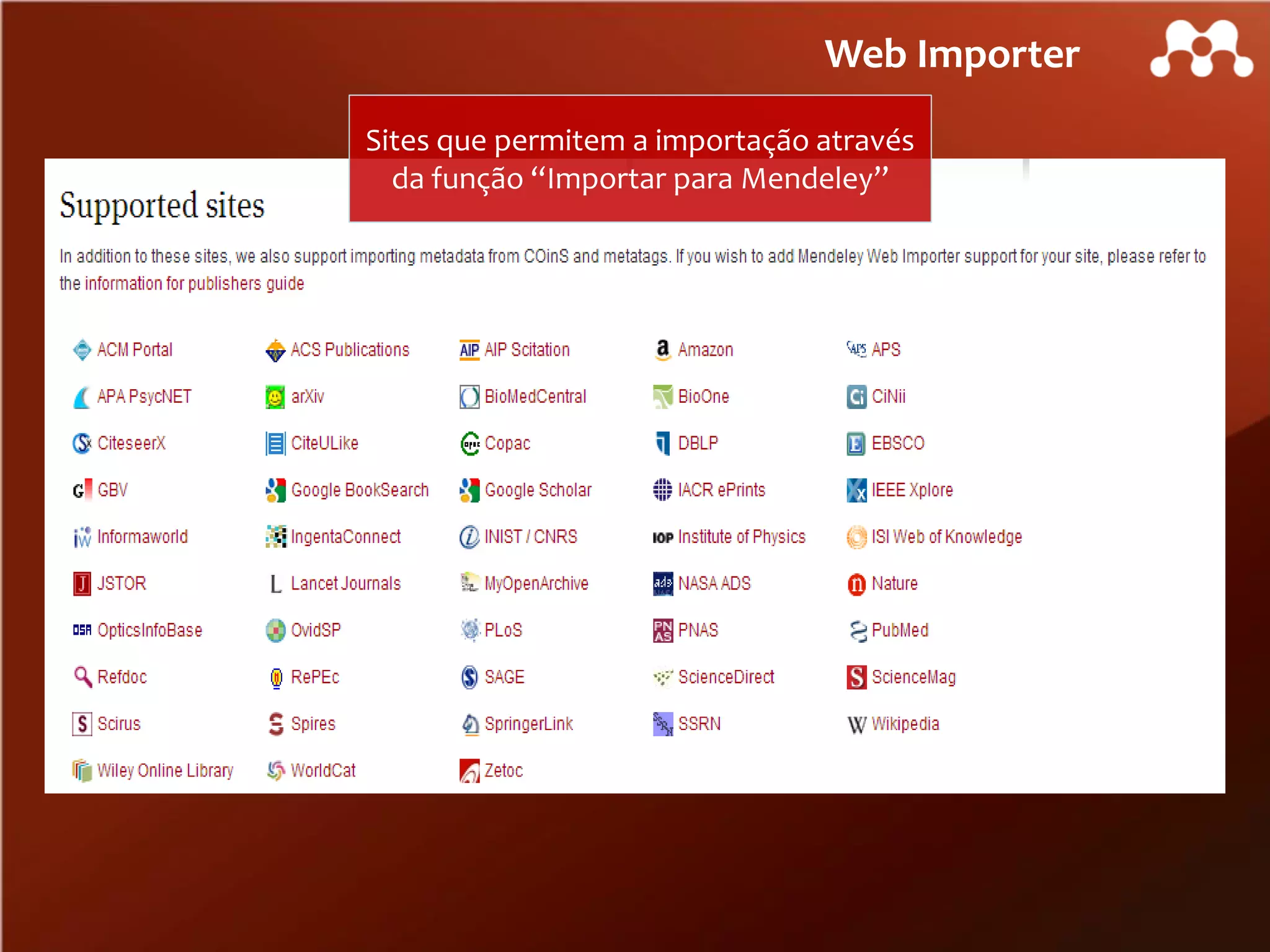Image resolution: width=1270 pixels, height=952 pixels.
Task: Click the Wiley Online Library icon
Action: pyautogui.click(x=82, y=771)
